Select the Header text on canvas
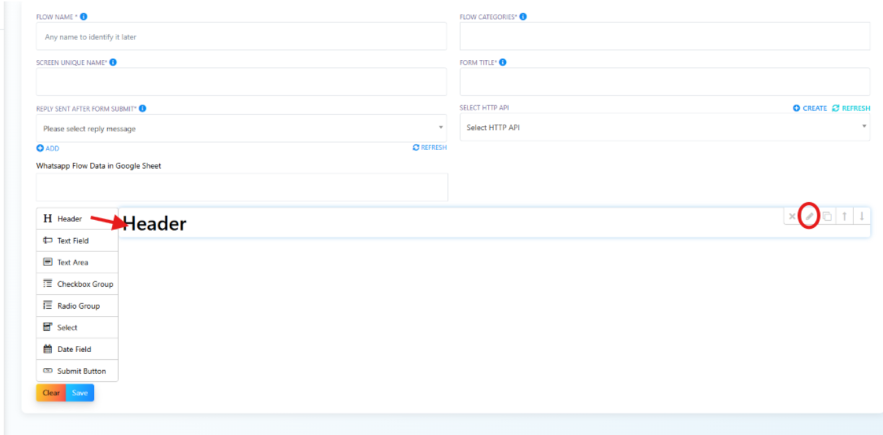 [x=154, y=224]
